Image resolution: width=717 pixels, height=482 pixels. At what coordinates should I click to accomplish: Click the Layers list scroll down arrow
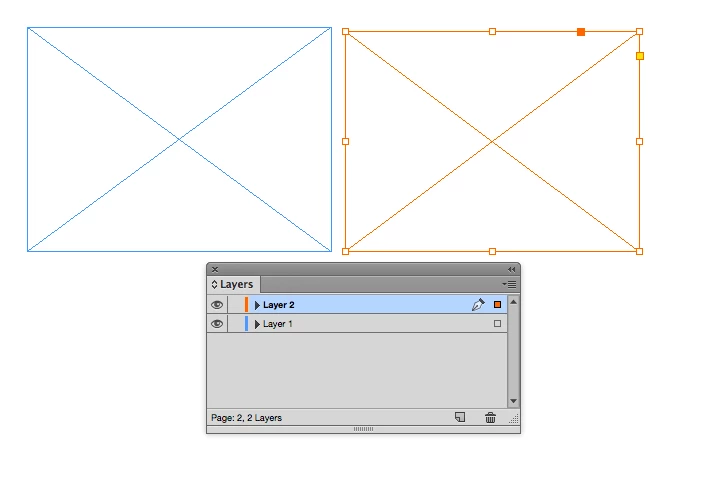coord(514,401)
